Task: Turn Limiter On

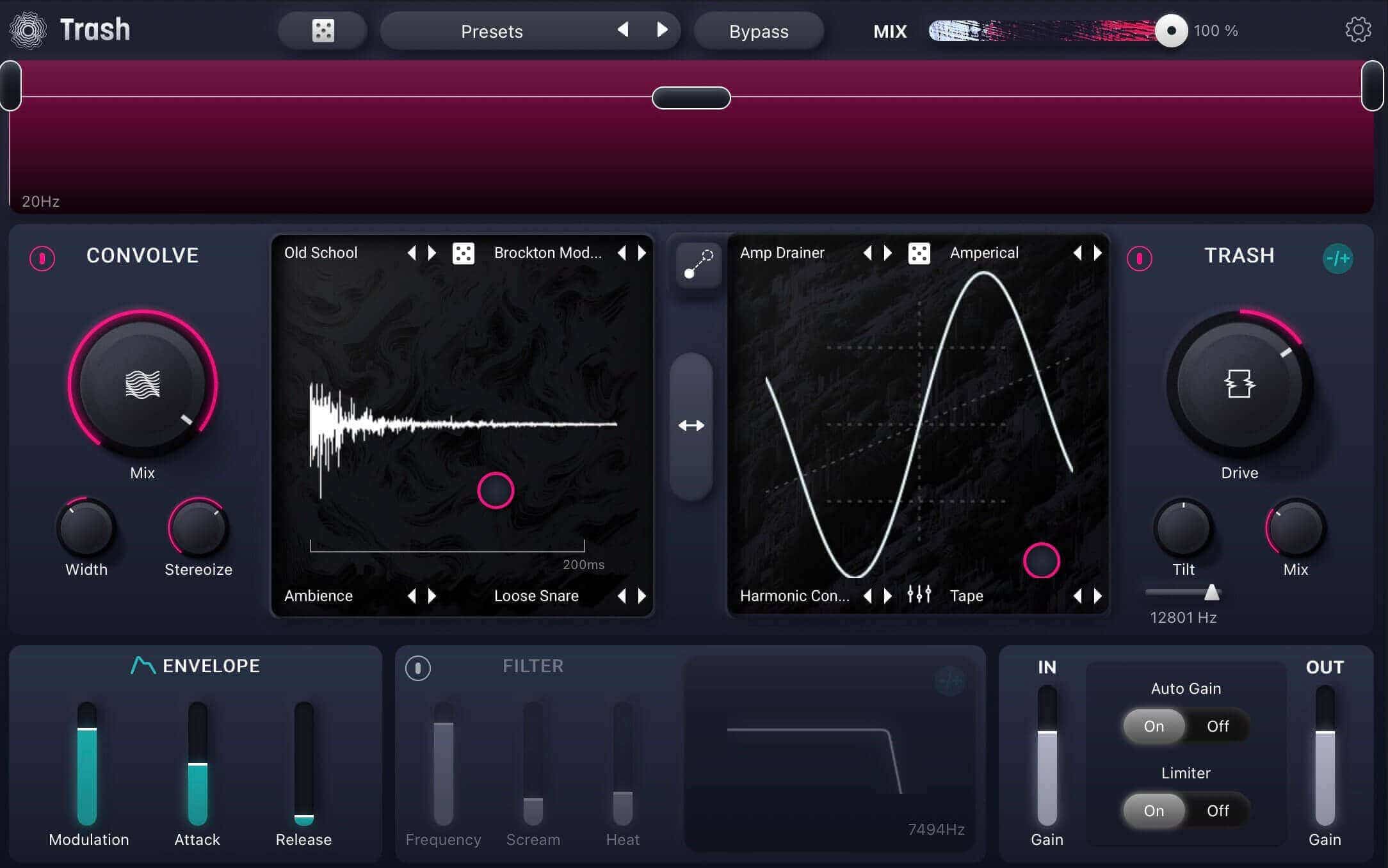Action: pyautogui.click(x=1154, y=810)
